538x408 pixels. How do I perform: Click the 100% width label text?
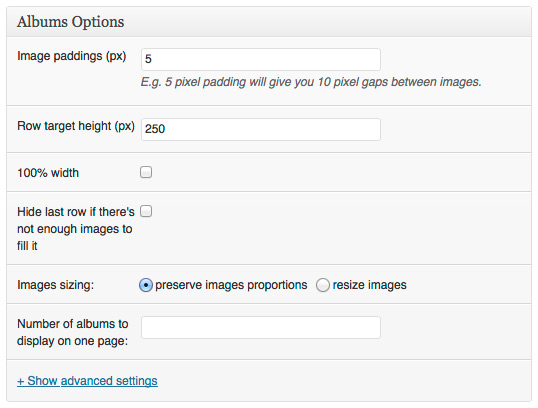(48, 173)
